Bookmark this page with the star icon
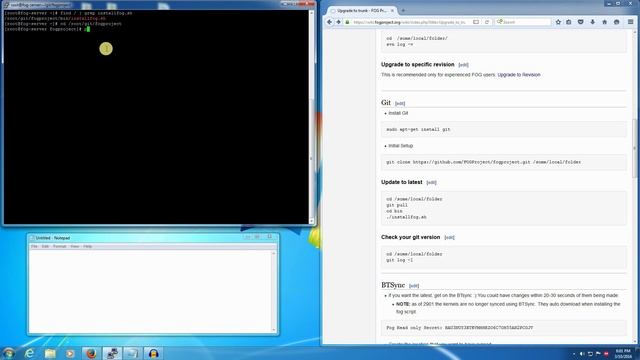The image size is (640, 360). click(x=558, y=22)
